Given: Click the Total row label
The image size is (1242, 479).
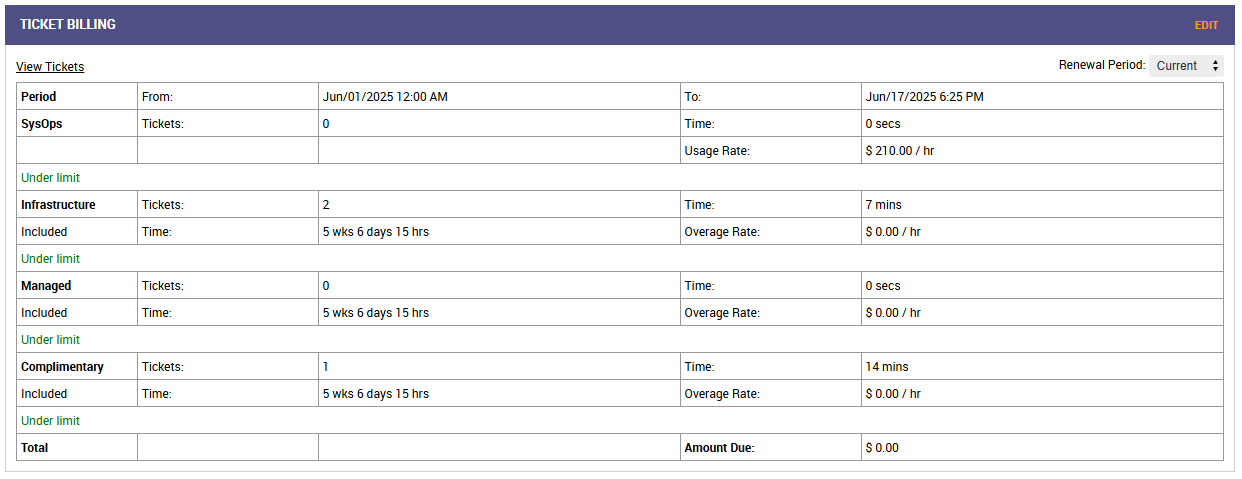Looking at the screenshot, I should click(35, 448).
